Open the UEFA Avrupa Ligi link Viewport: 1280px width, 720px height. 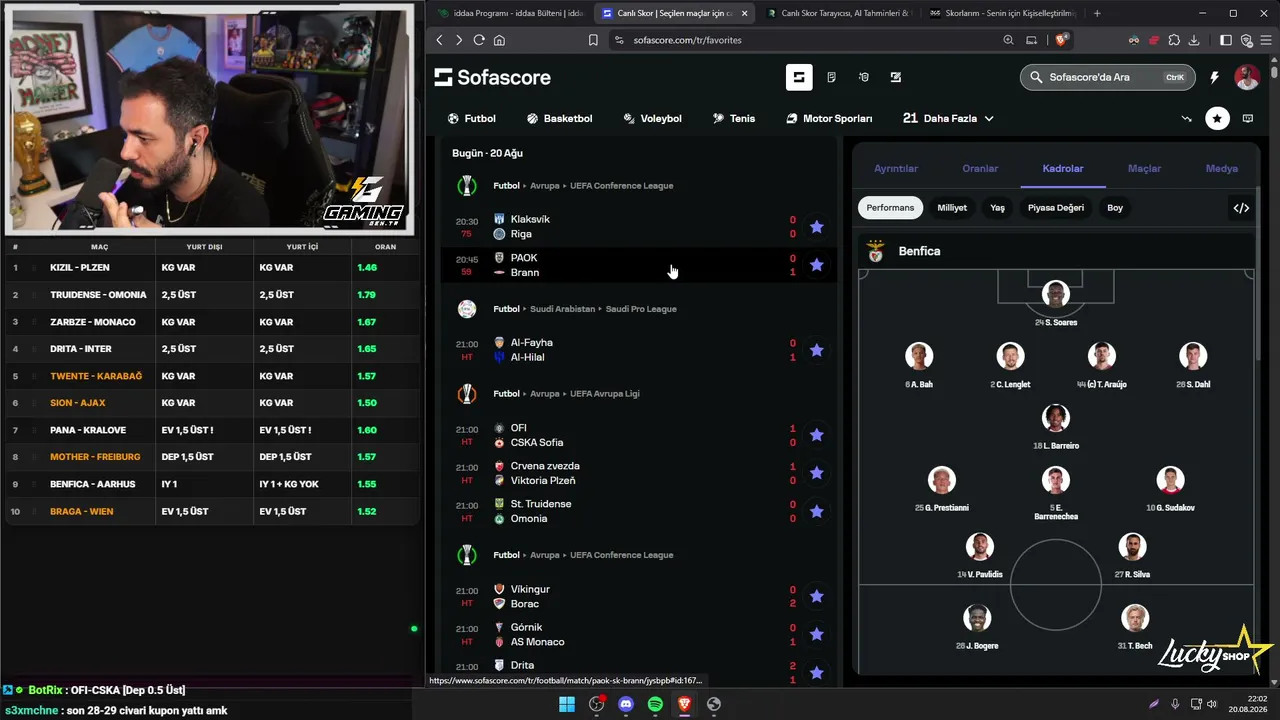pos(604,394)
